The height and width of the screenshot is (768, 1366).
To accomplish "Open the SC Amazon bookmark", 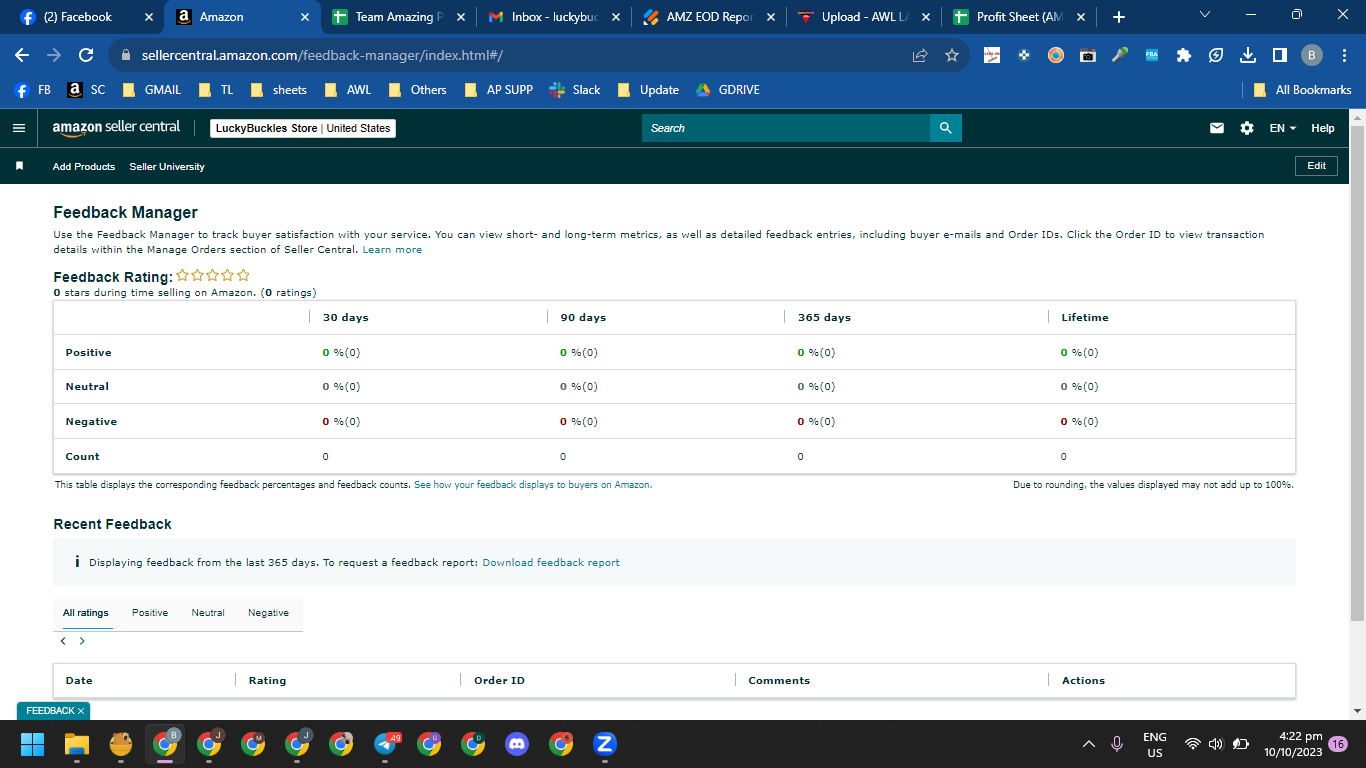I will tap(86, 90).
